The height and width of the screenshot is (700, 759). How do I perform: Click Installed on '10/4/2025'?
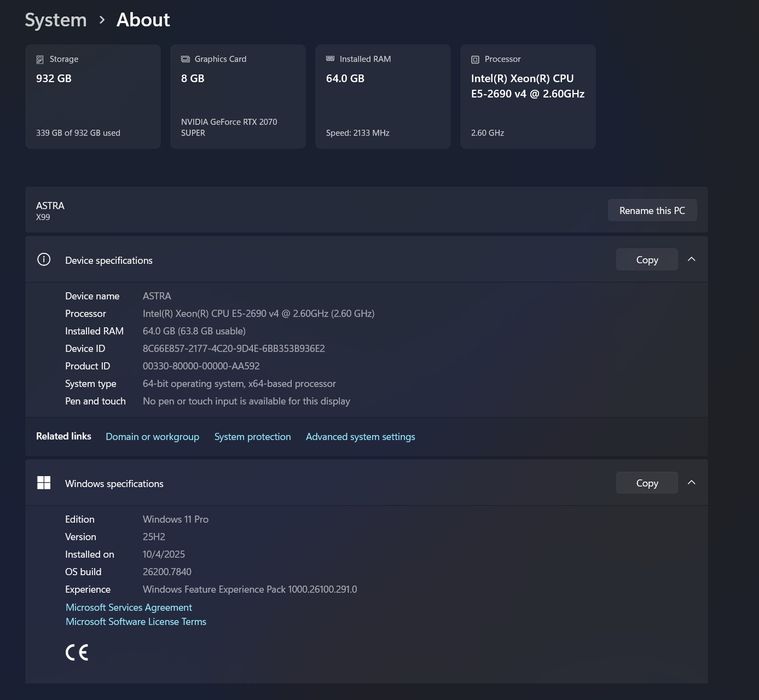[x=164, y=554]
